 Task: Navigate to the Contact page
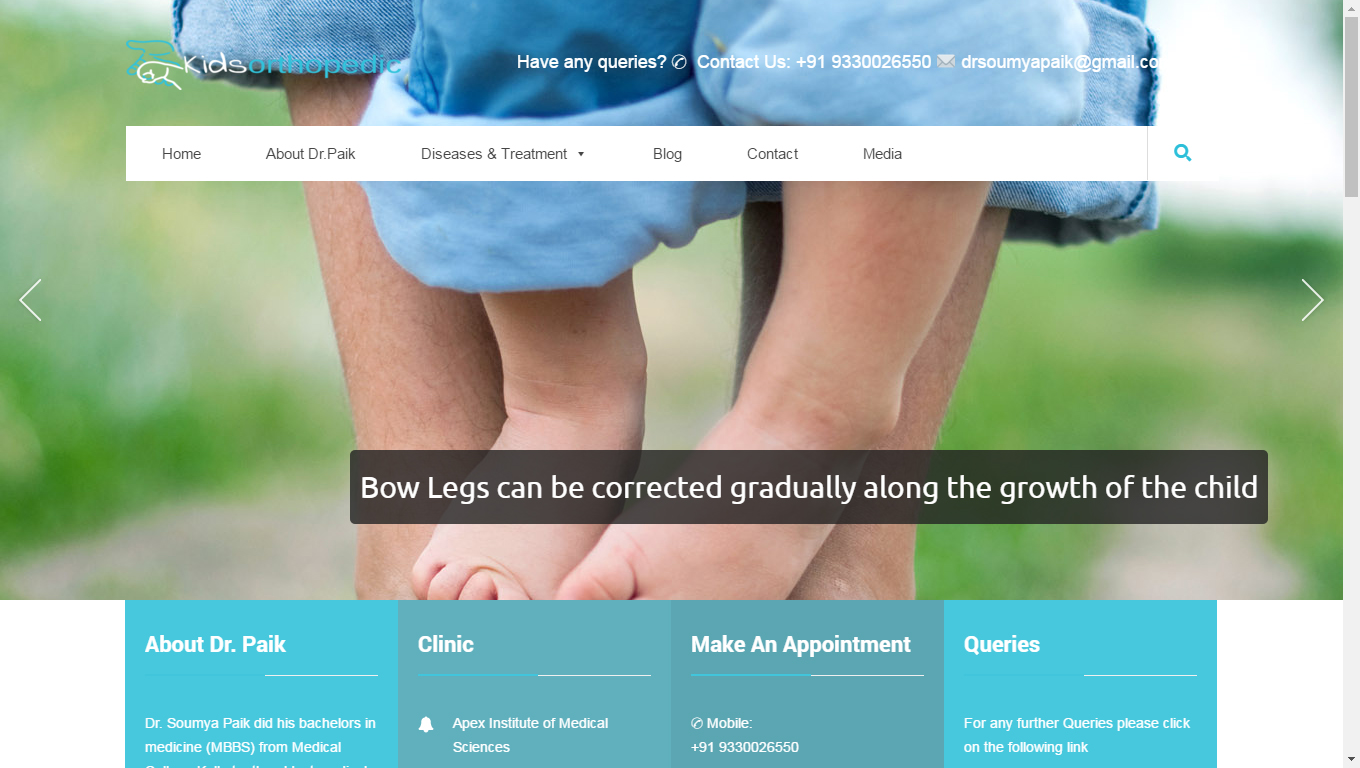pyautogui.click(x=772, y=154)
